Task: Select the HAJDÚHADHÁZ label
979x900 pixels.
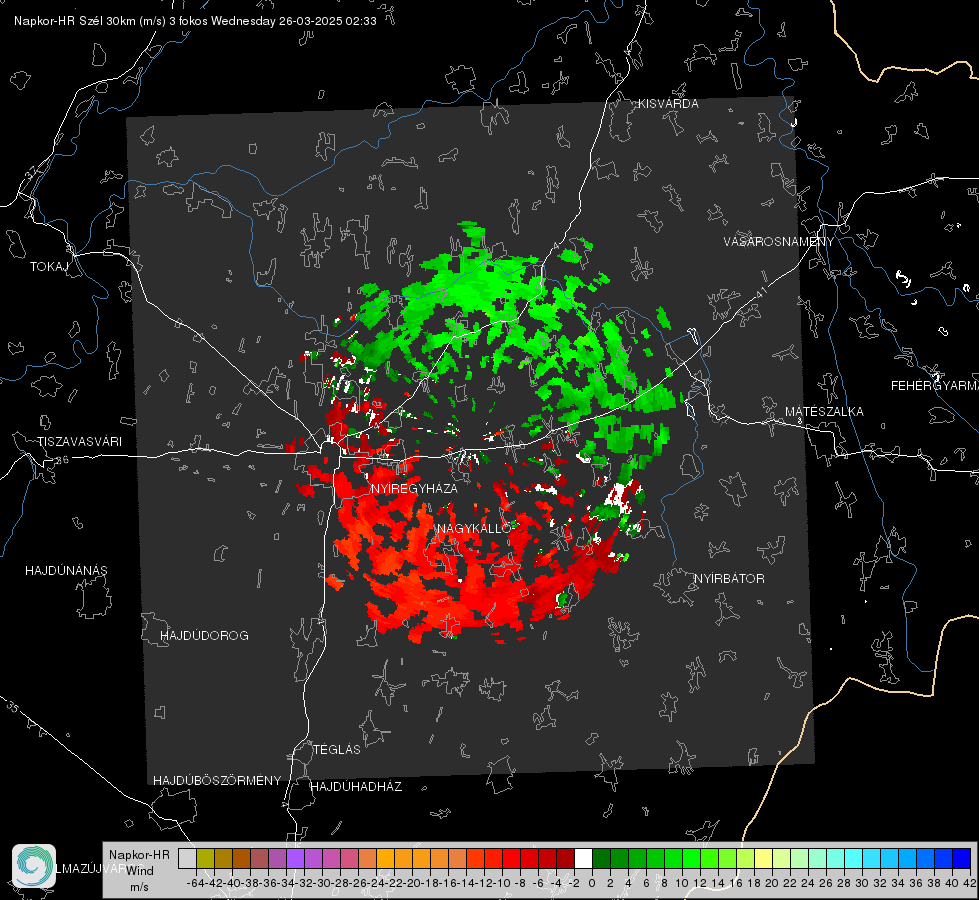Action: [x=356, y=786]
